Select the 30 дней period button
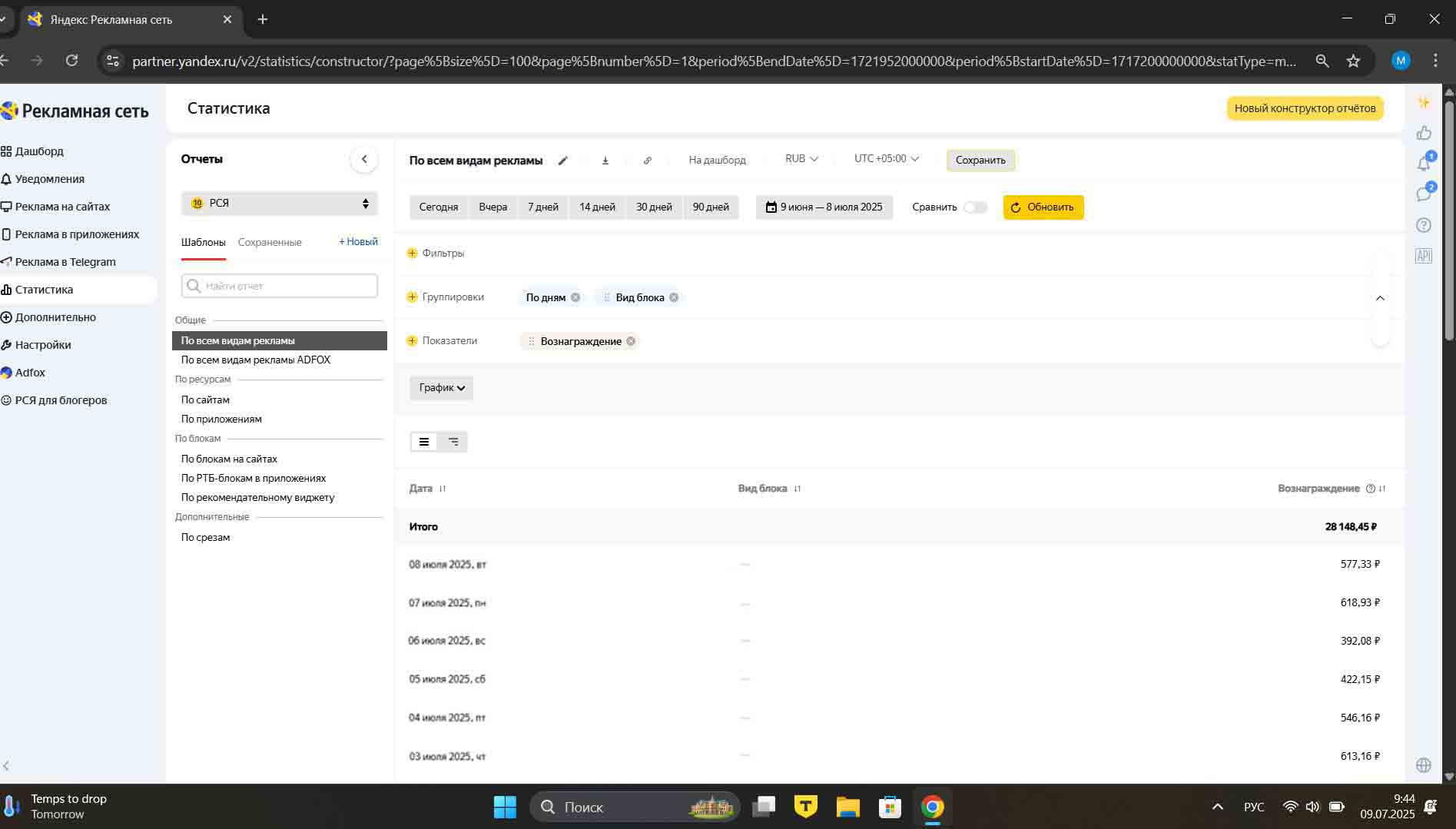This screenshot has width=1456, height=829. (x=654, y=207)
